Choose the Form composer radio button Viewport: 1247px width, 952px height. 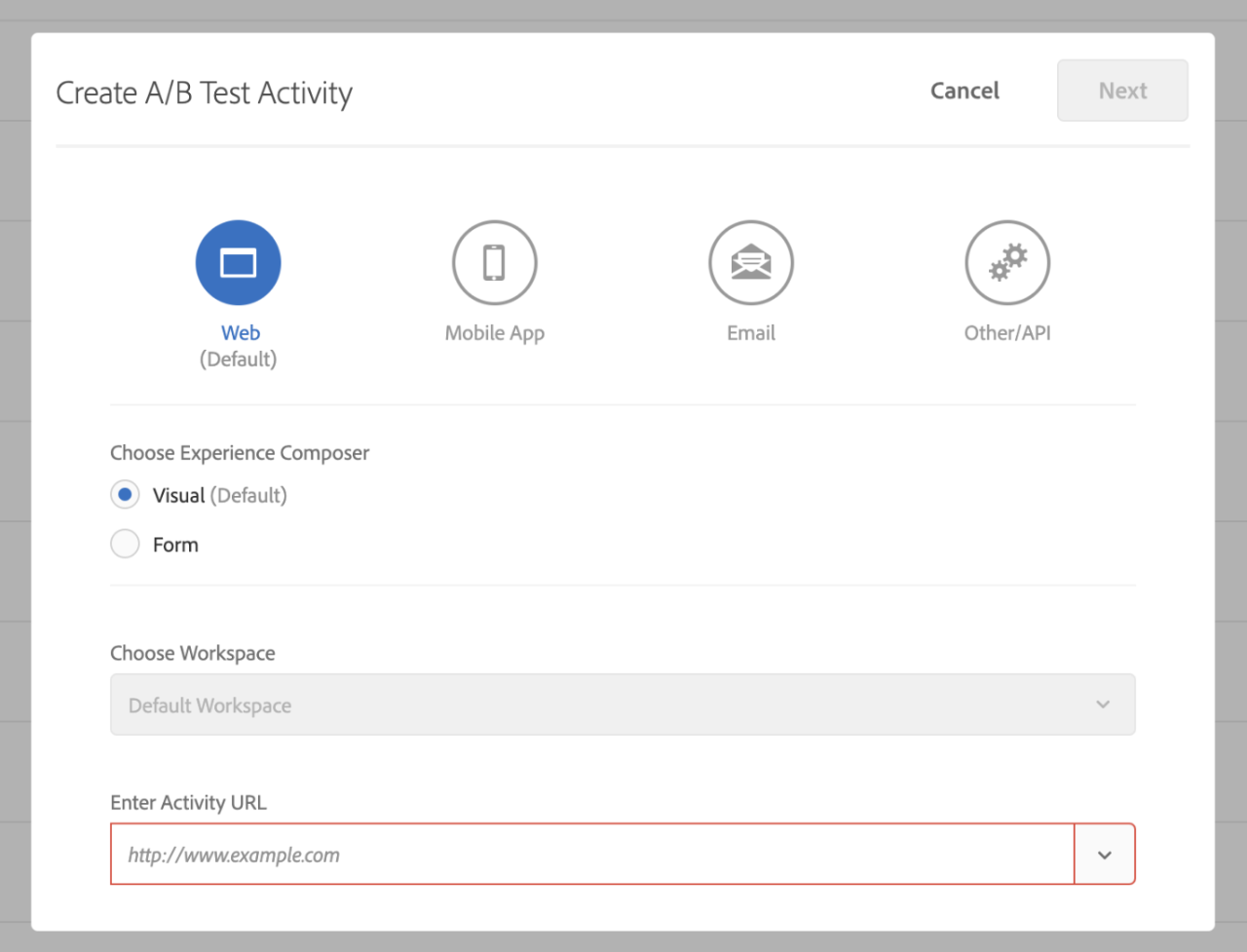coord(125,544)
